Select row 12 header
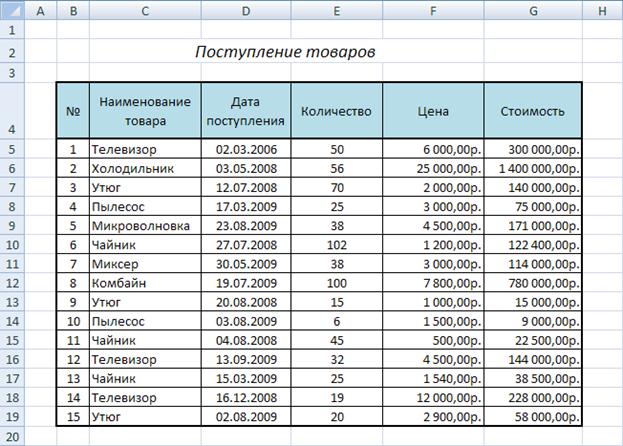The width and height of the screenshot is (623, 446). point(12,283)
